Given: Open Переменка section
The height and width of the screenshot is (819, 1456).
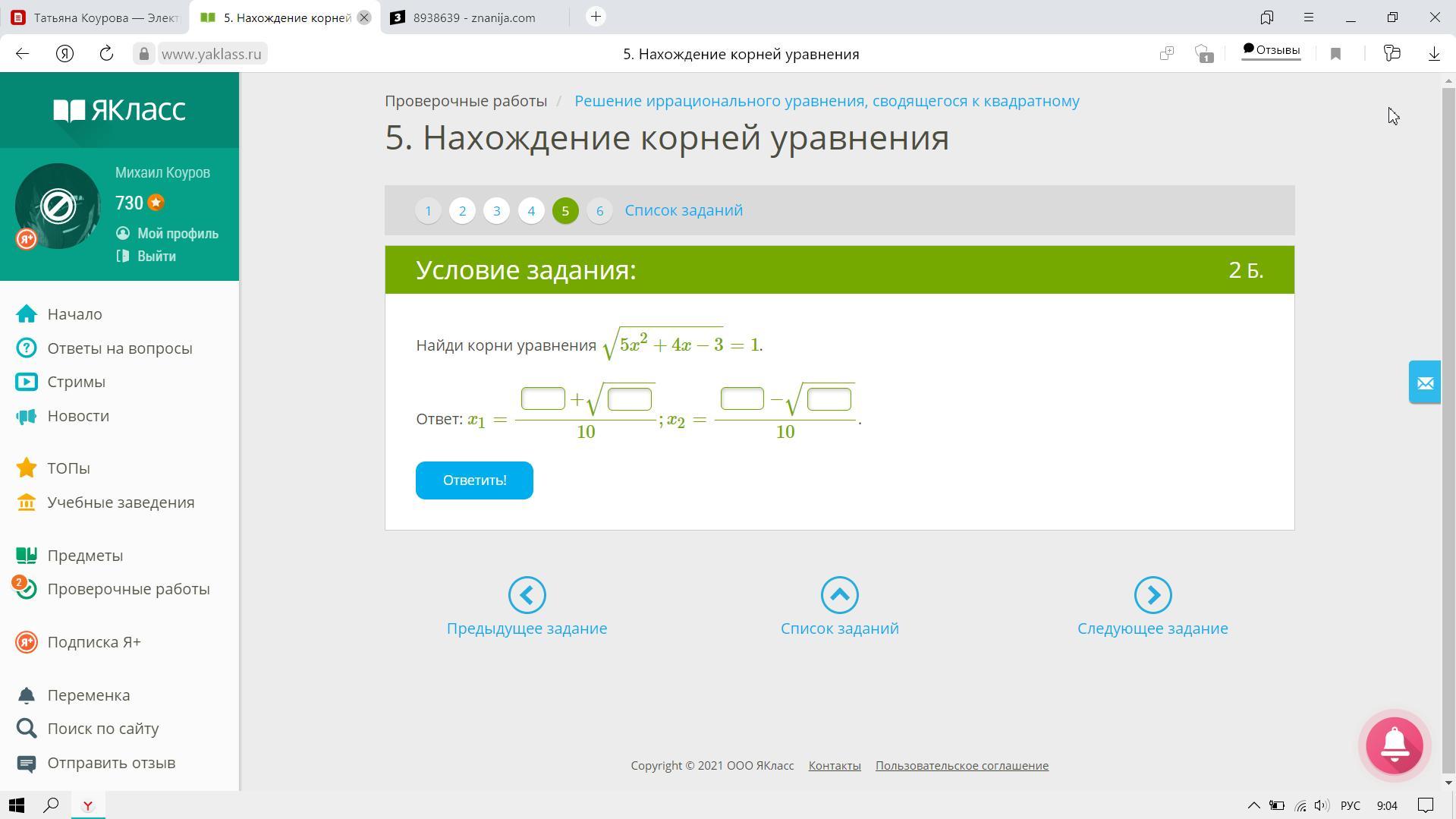Looking at the screenshot, I should pos(89,695).
